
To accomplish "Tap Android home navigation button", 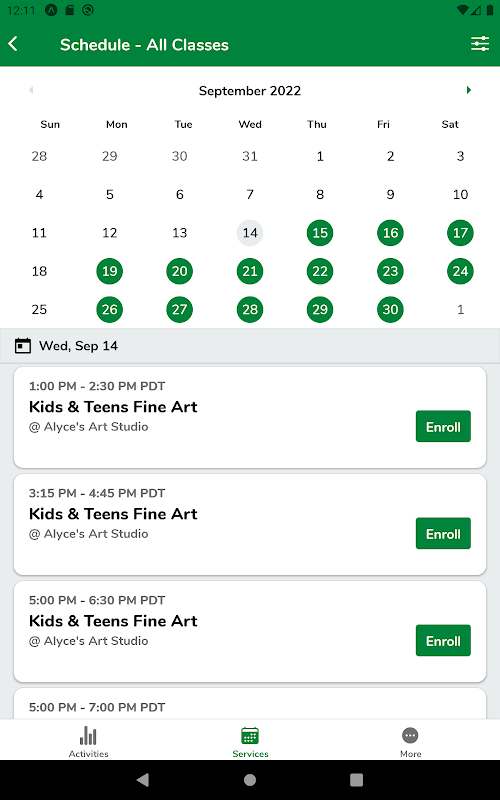I will click(250, 780).
